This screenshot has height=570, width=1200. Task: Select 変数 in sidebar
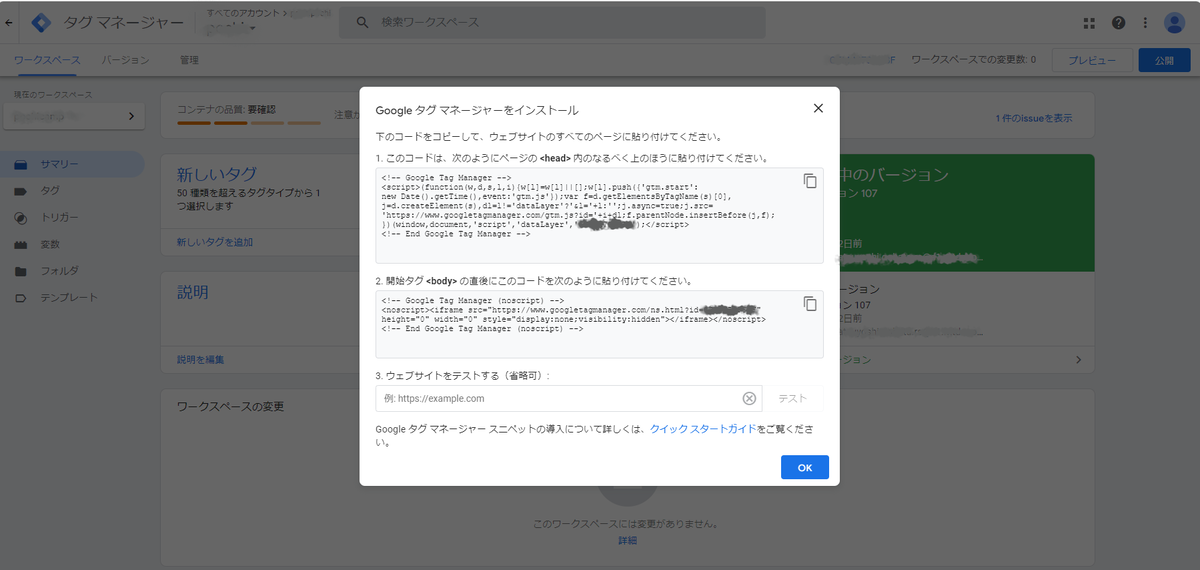point(72,244)
